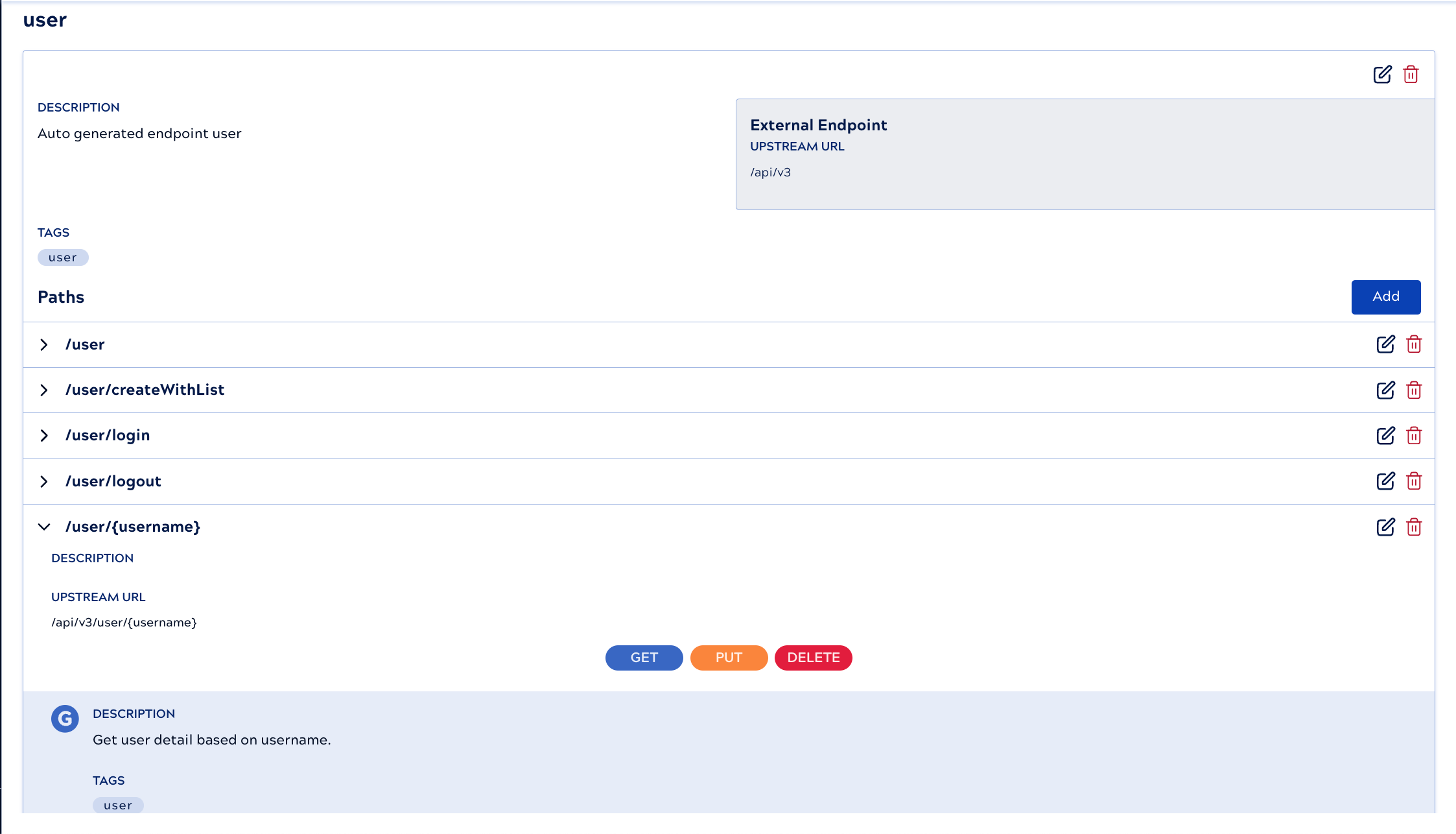Delete the user endpoint
The width and height of the screenshot is (1456, 834).
[x=1411, y=75]
